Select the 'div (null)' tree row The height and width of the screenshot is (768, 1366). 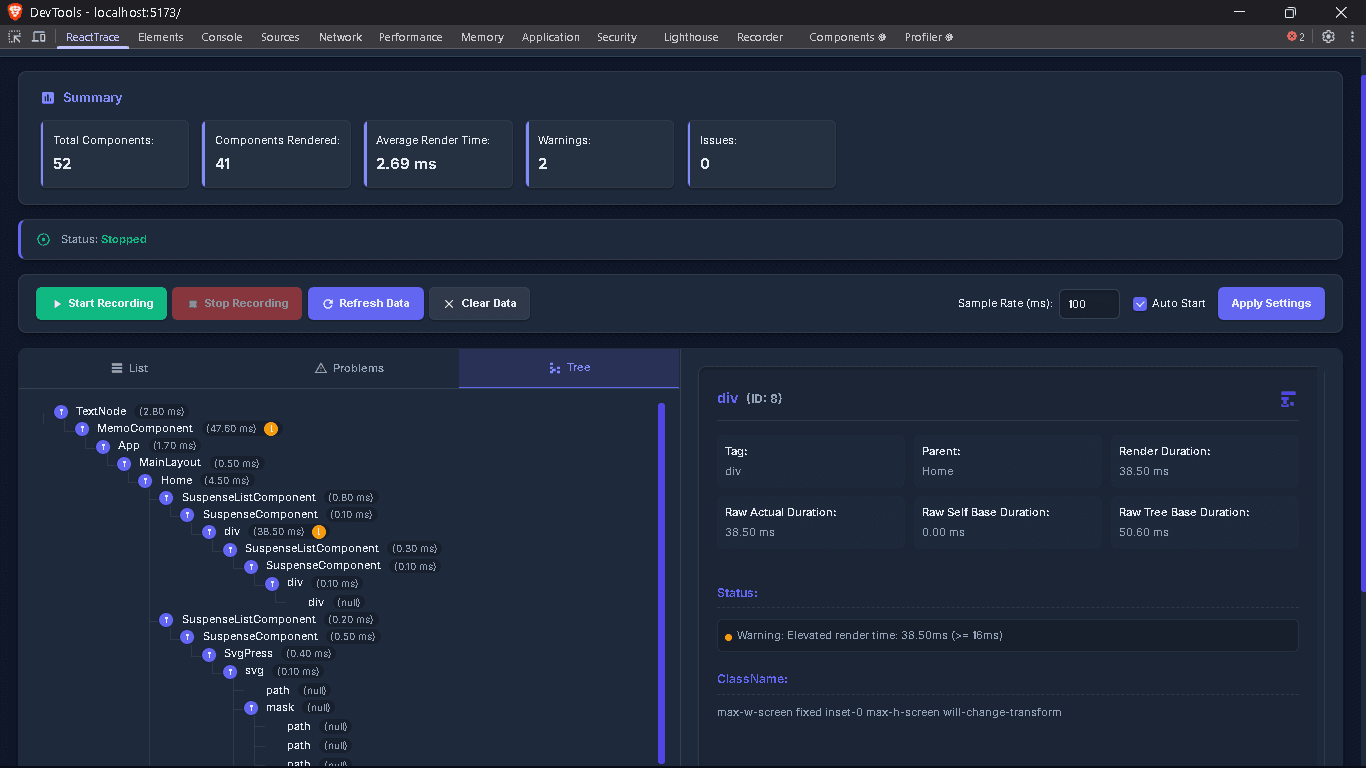tap(334, 603)
